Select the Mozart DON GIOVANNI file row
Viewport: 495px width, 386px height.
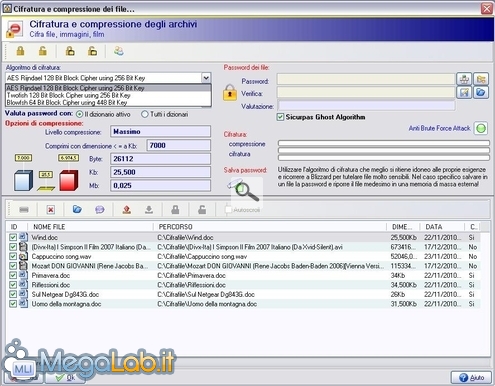pos(243,266)
